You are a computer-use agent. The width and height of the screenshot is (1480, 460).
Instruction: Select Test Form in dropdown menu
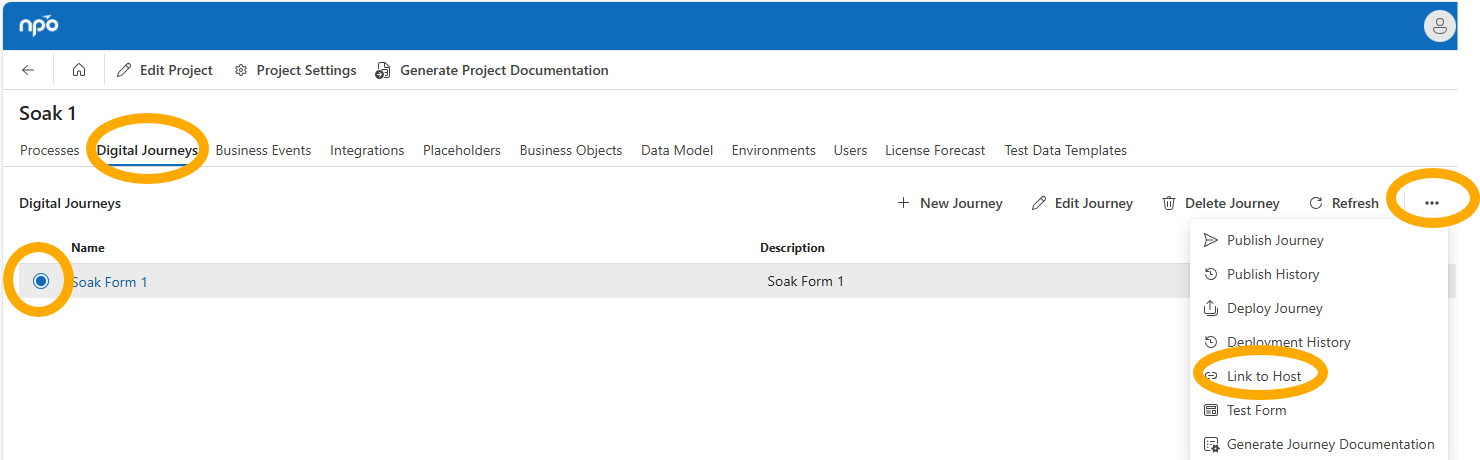pos(1256,410)
